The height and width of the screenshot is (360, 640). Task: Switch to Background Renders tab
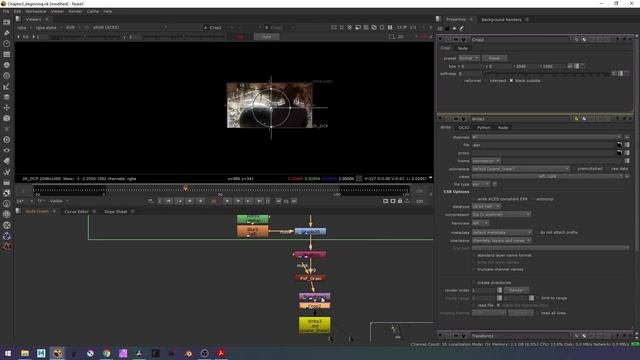click(x=501, y=19)
